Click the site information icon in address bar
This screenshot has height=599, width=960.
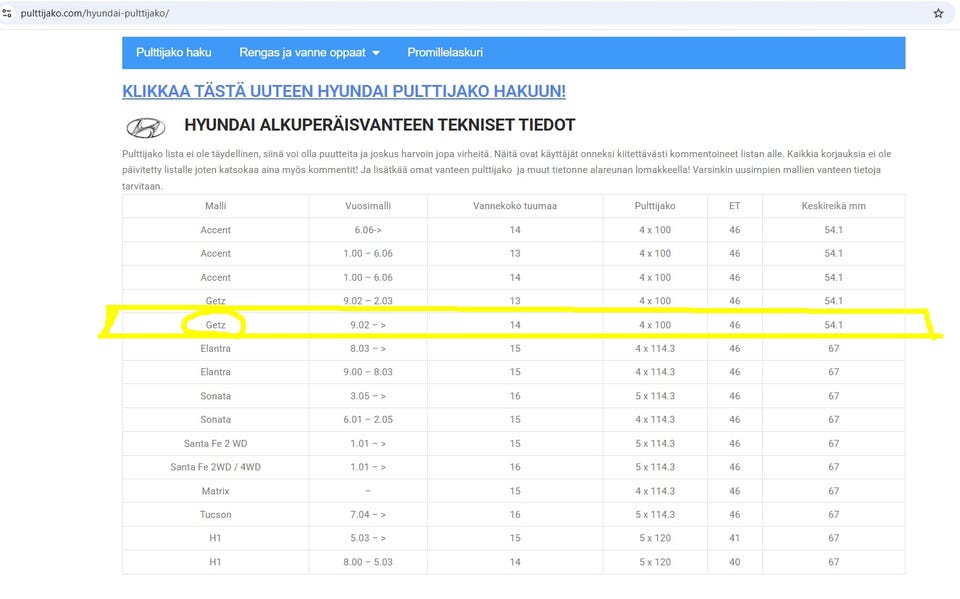[x=7, y=13]
